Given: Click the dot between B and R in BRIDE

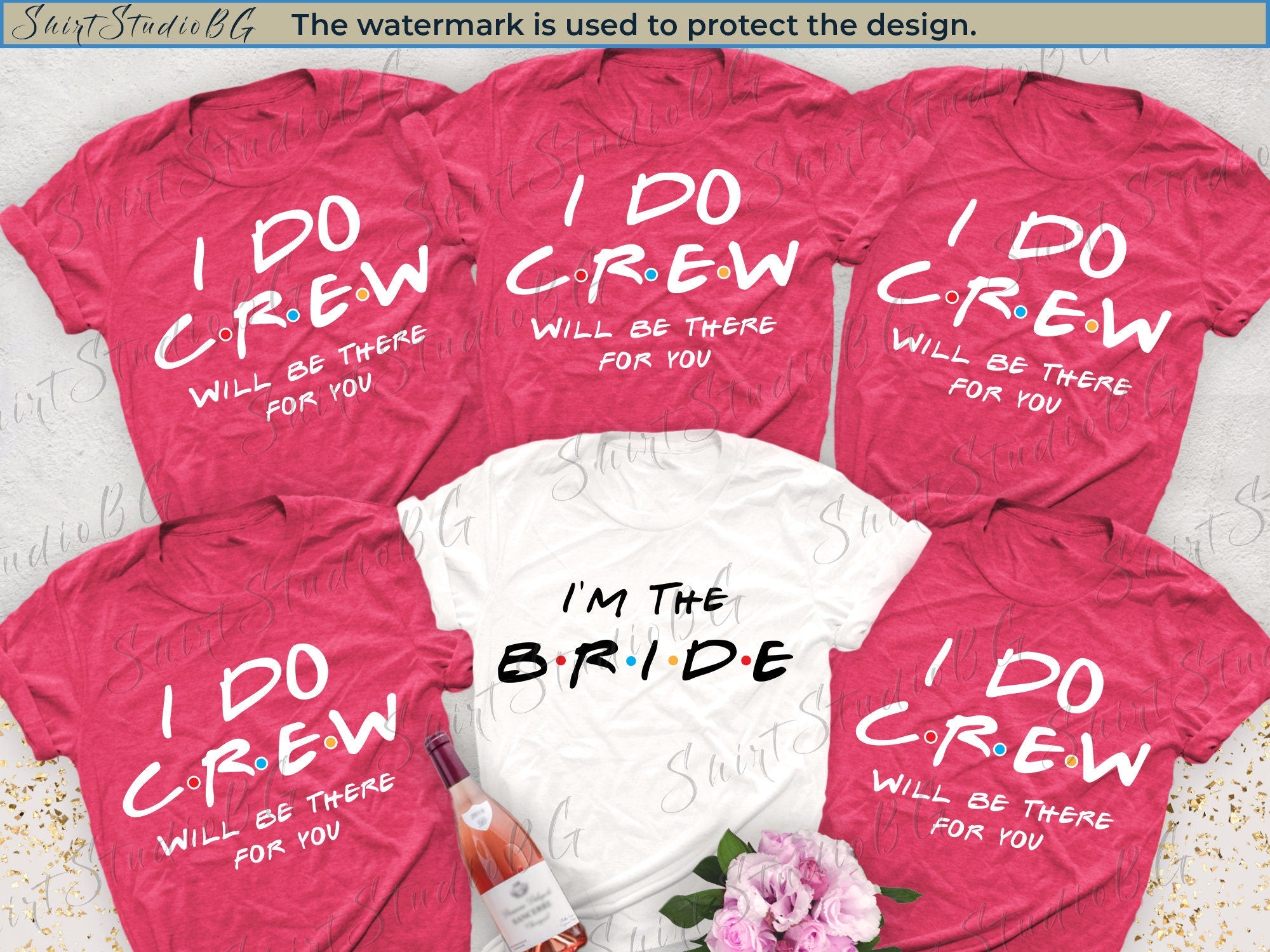Looking at the screenshot, I should pyautogui.click(x=561, y=661).
